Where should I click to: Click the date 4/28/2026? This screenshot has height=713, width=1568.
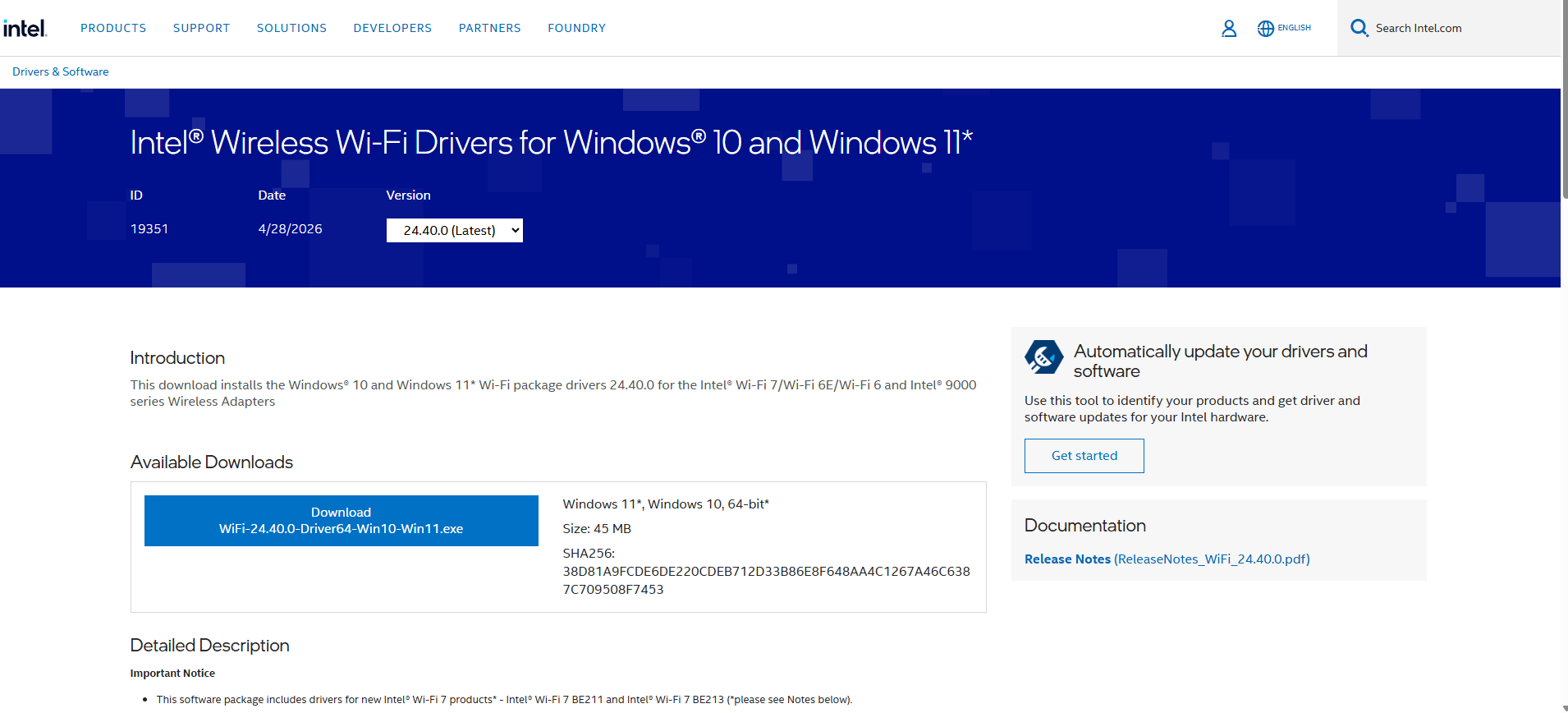pos(290,229)
